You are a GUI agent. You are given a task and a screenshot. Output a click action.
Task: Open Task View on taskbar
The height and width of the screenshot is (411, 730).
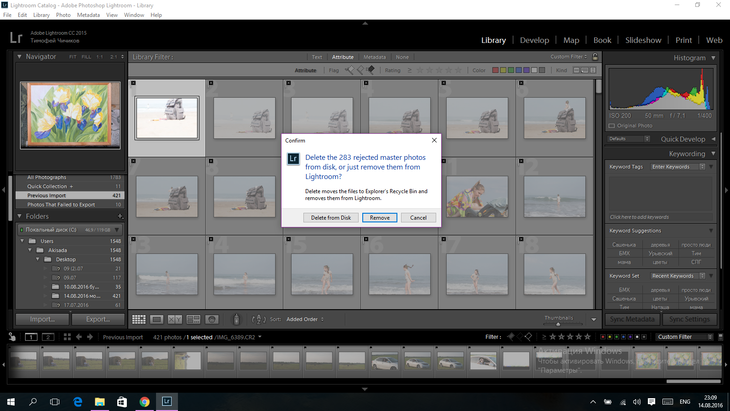(x=55, y=401)
